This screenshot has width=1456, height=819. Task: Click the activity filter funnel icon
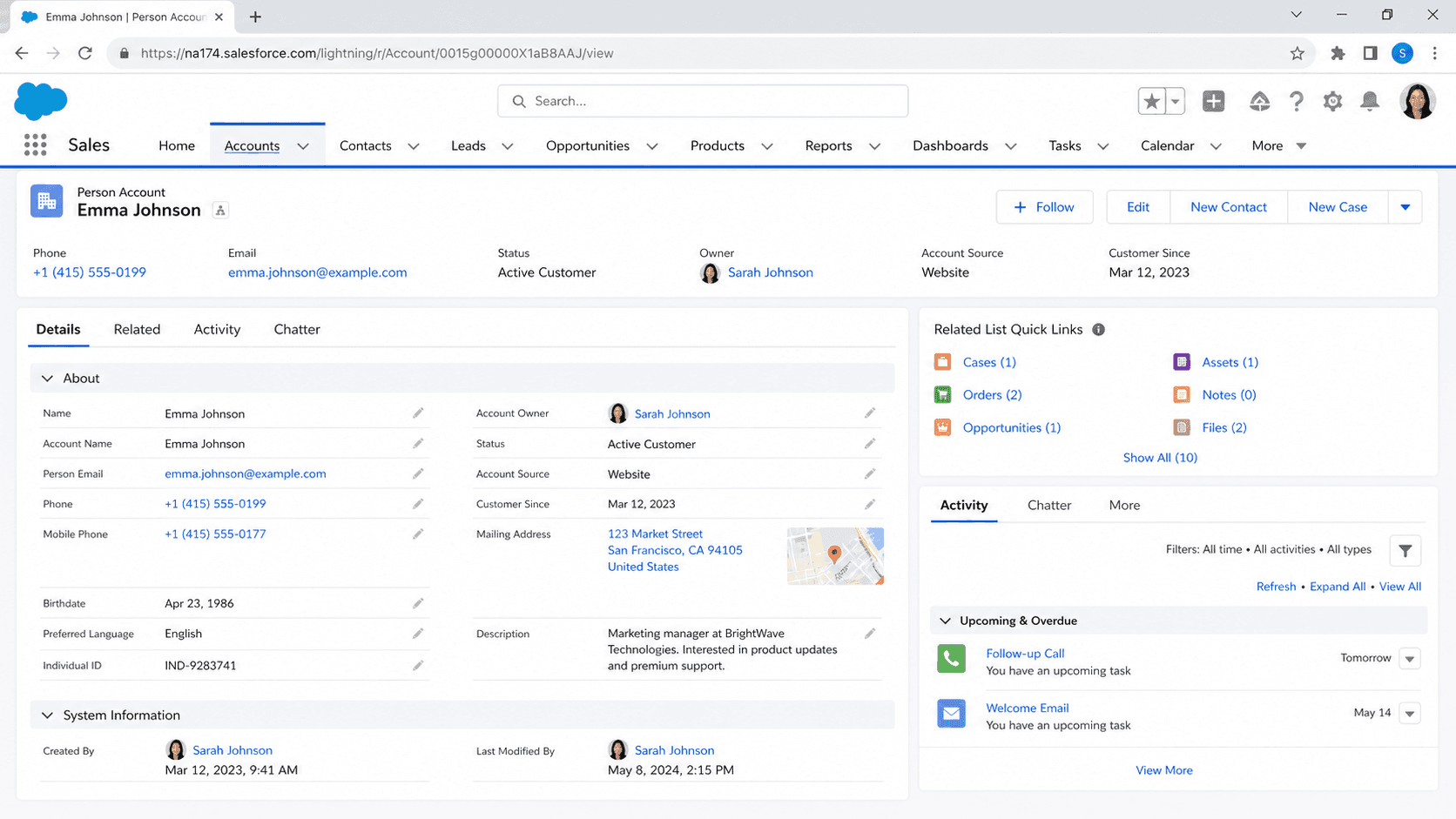click(1405, 551)
